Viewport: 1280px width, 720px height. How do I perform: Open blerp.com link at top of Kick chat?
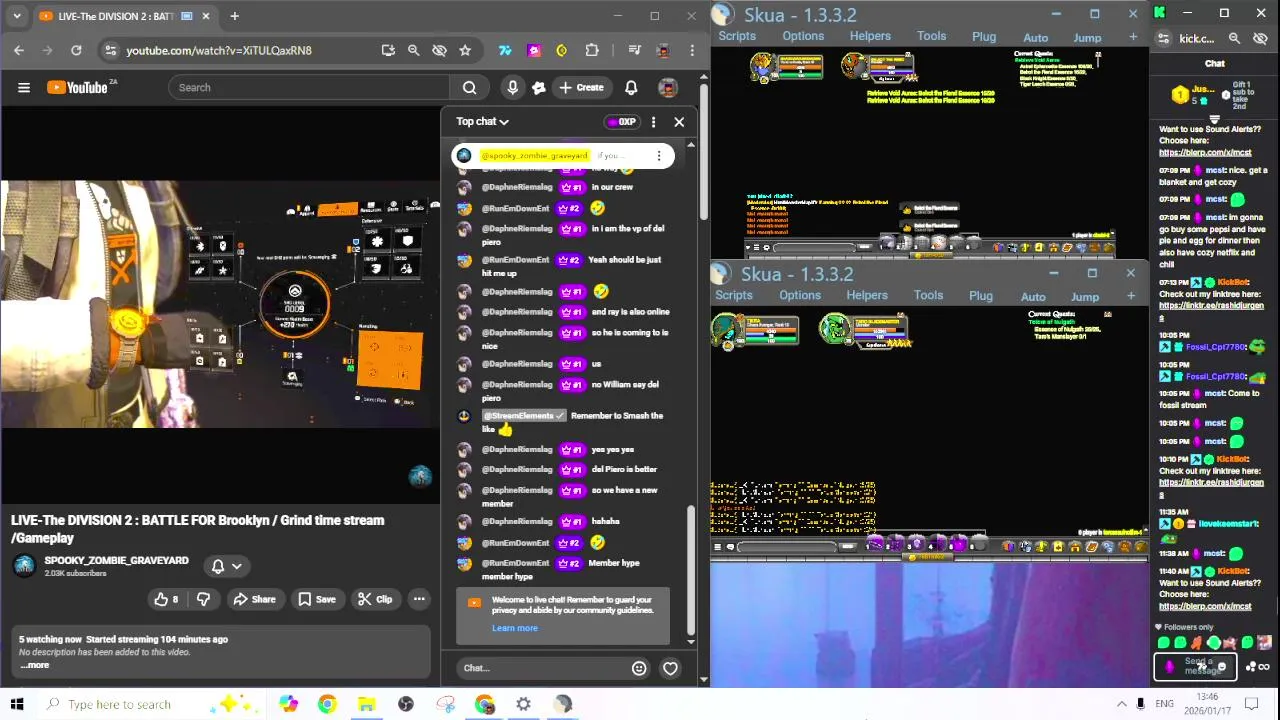click(1205, 153)
